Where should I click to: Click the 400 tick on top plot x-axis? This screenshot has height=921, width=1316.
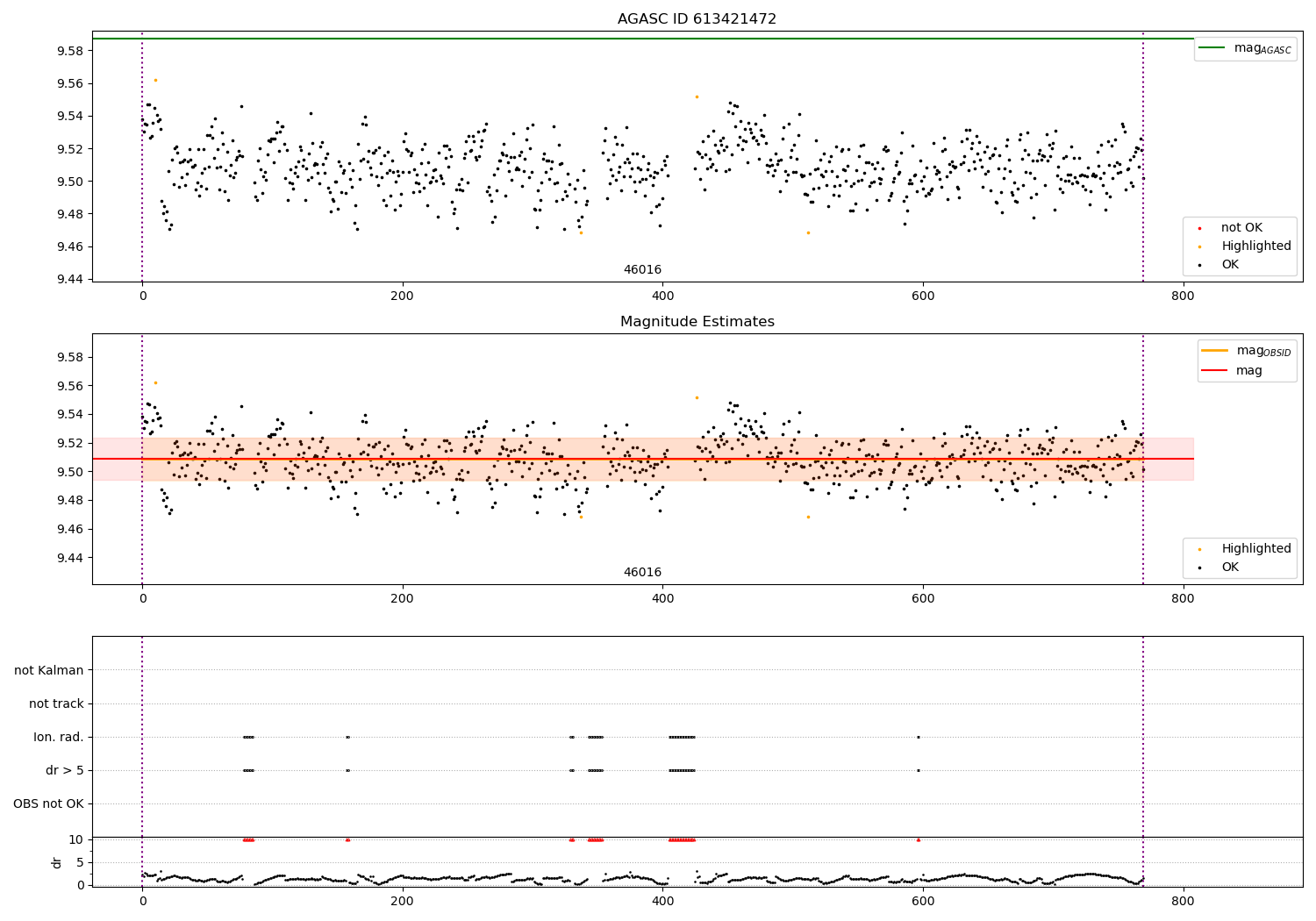(x=662, y=296)
